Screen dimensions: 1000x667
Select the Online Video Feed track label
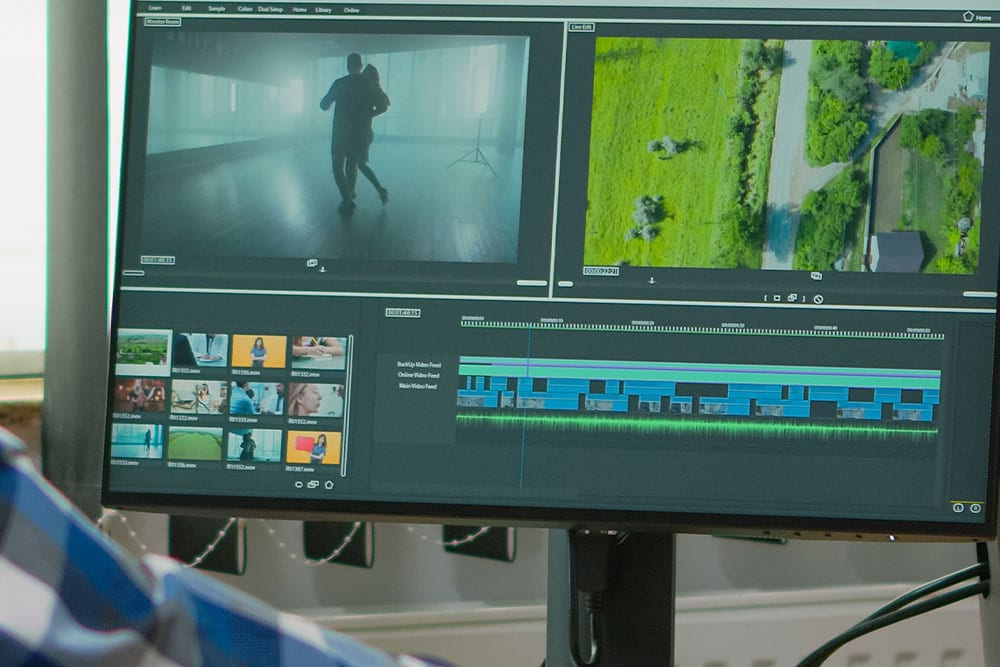coord(418,376)
